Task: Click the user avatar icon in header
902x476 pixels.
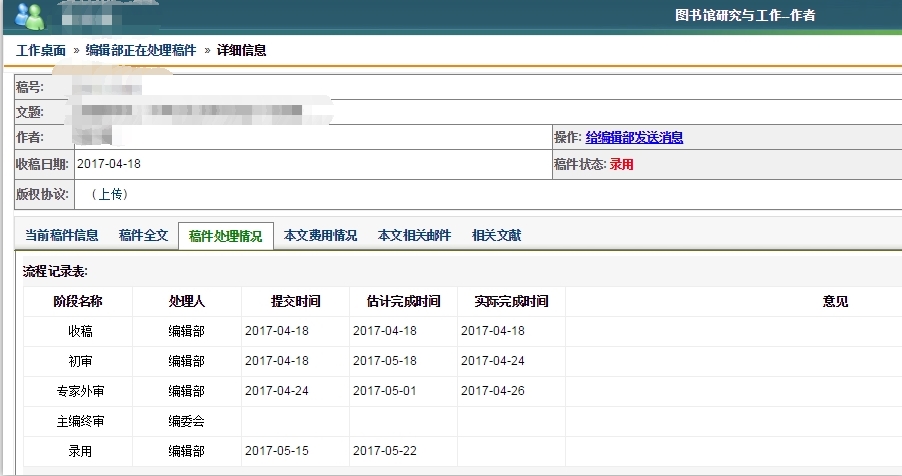Action: tap(30, 16)
